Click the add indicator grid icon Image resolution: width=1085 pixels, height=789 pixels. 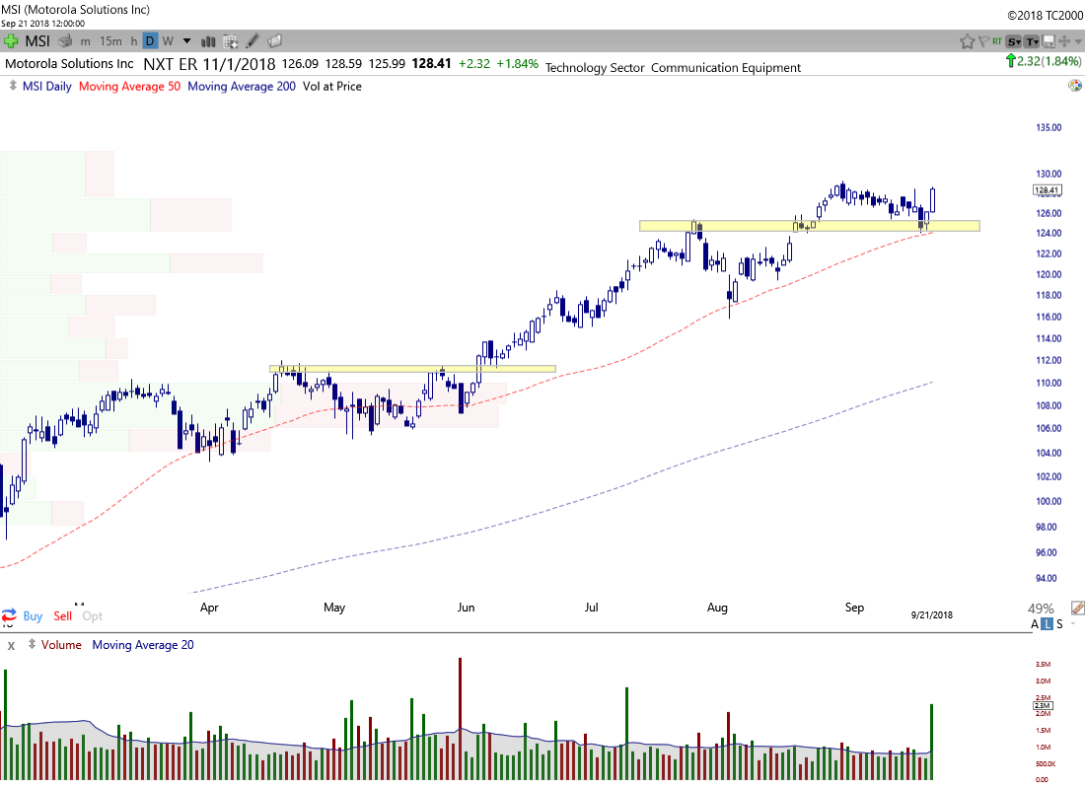[231, 41]
